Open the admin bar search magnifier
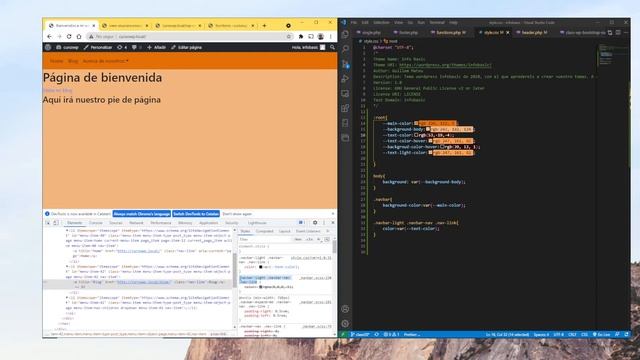 pyautogui.click(x=332, y=47)
